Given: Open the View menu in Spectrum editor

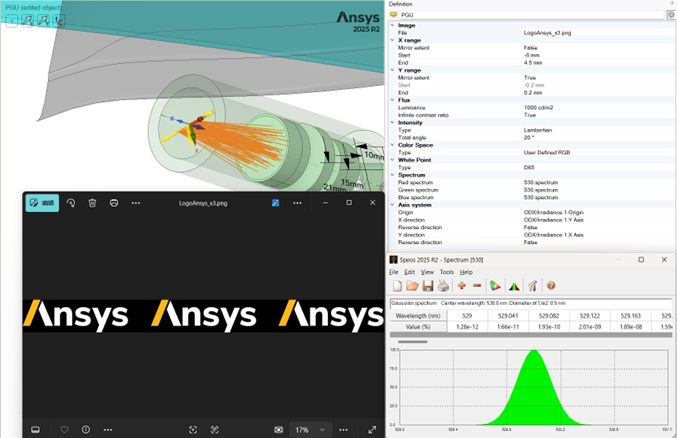Looking at the screenshot, I should 427,272.
